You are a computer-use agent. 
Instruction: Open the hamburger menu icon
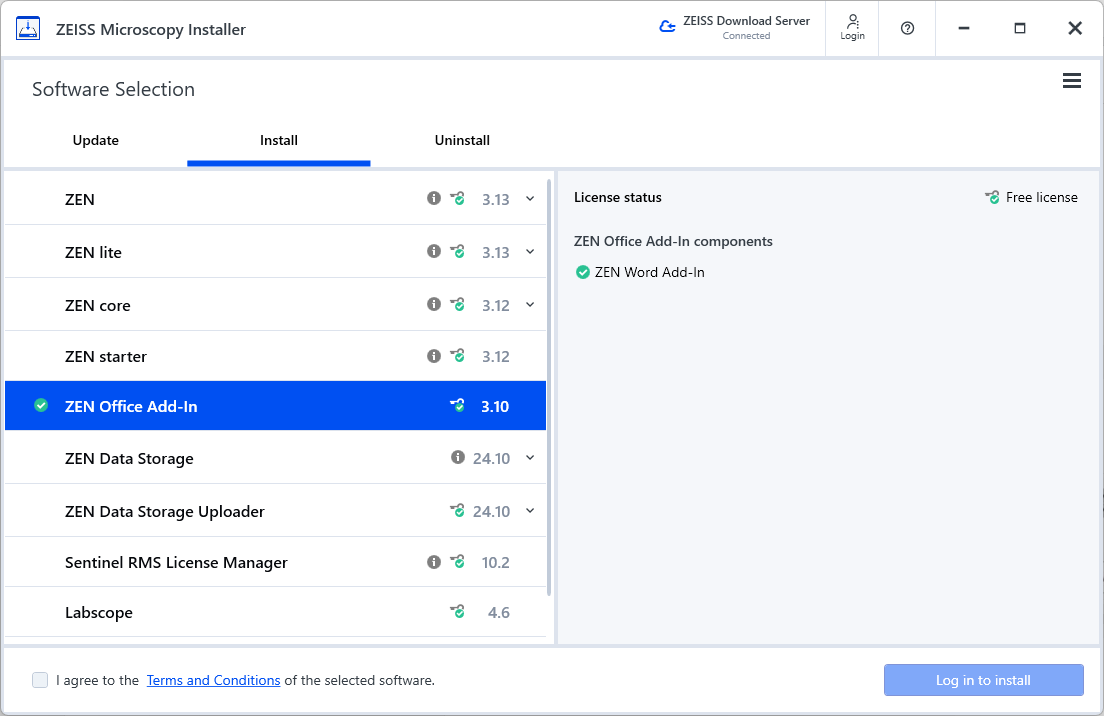[x=1071, y=81]
